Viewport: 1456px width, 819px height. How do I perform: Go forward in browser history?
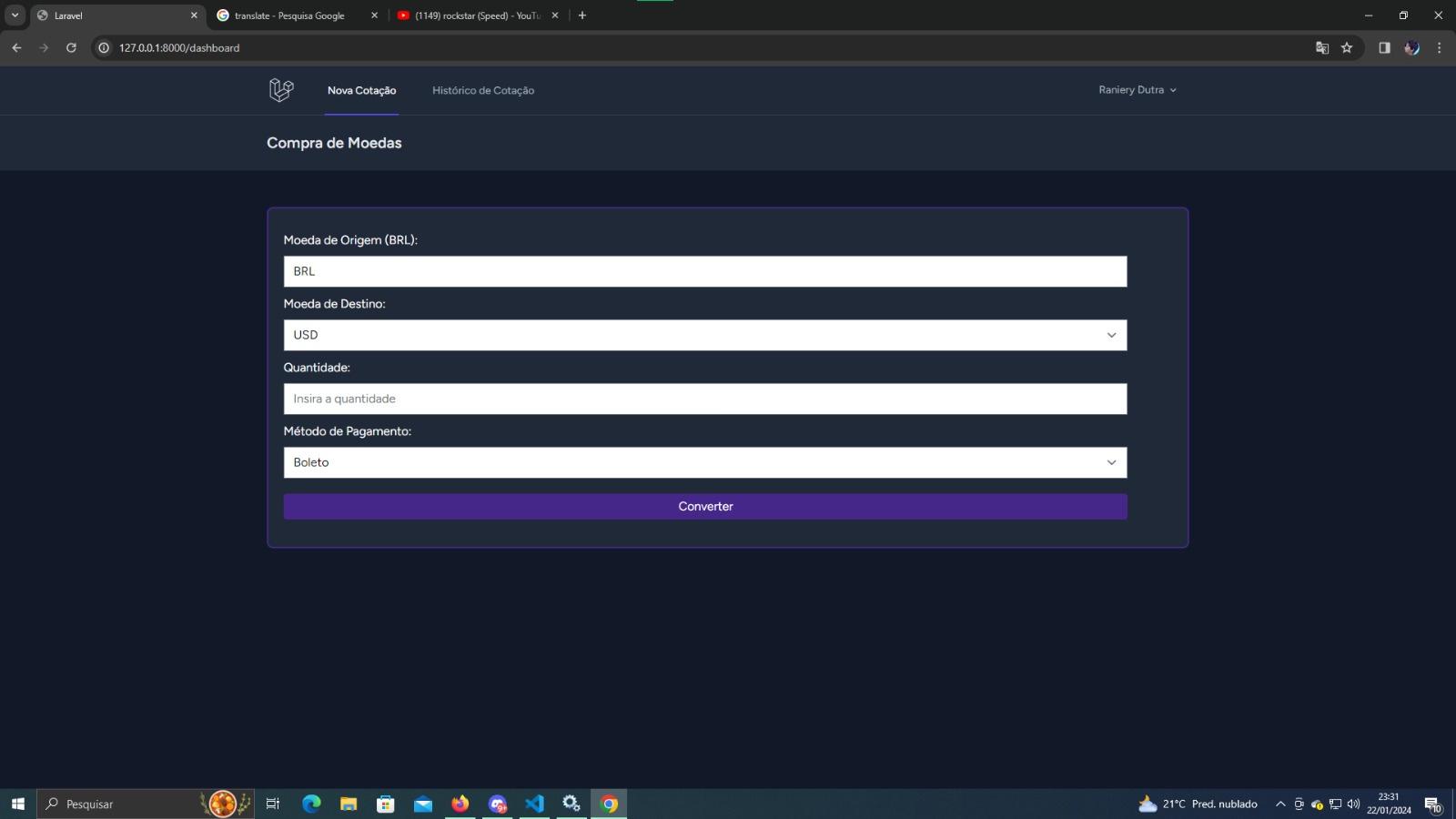[x=44, y=47]
